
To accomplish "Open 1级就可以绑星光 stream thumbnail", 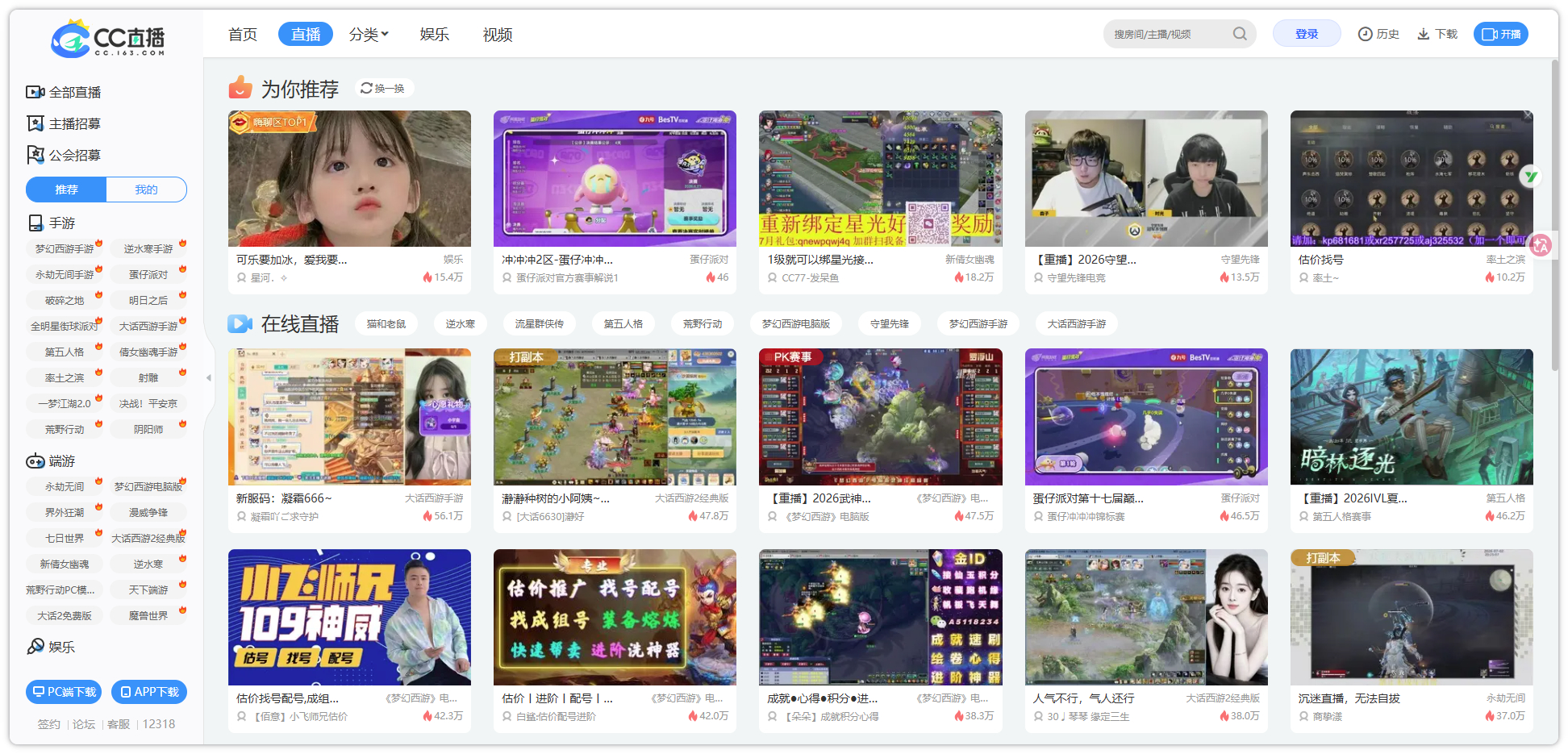I will (x=881, y=178).
